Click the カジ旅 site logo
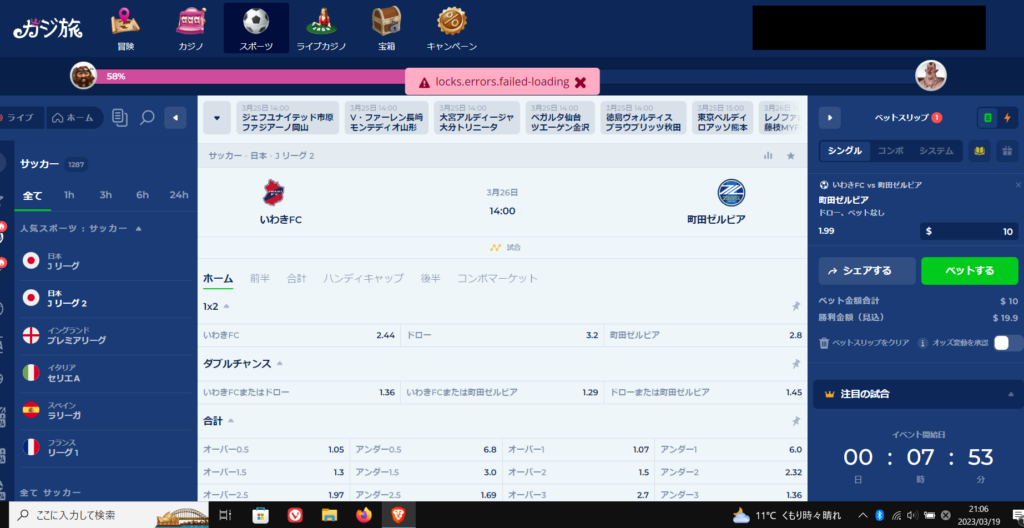 pos(48,27)
